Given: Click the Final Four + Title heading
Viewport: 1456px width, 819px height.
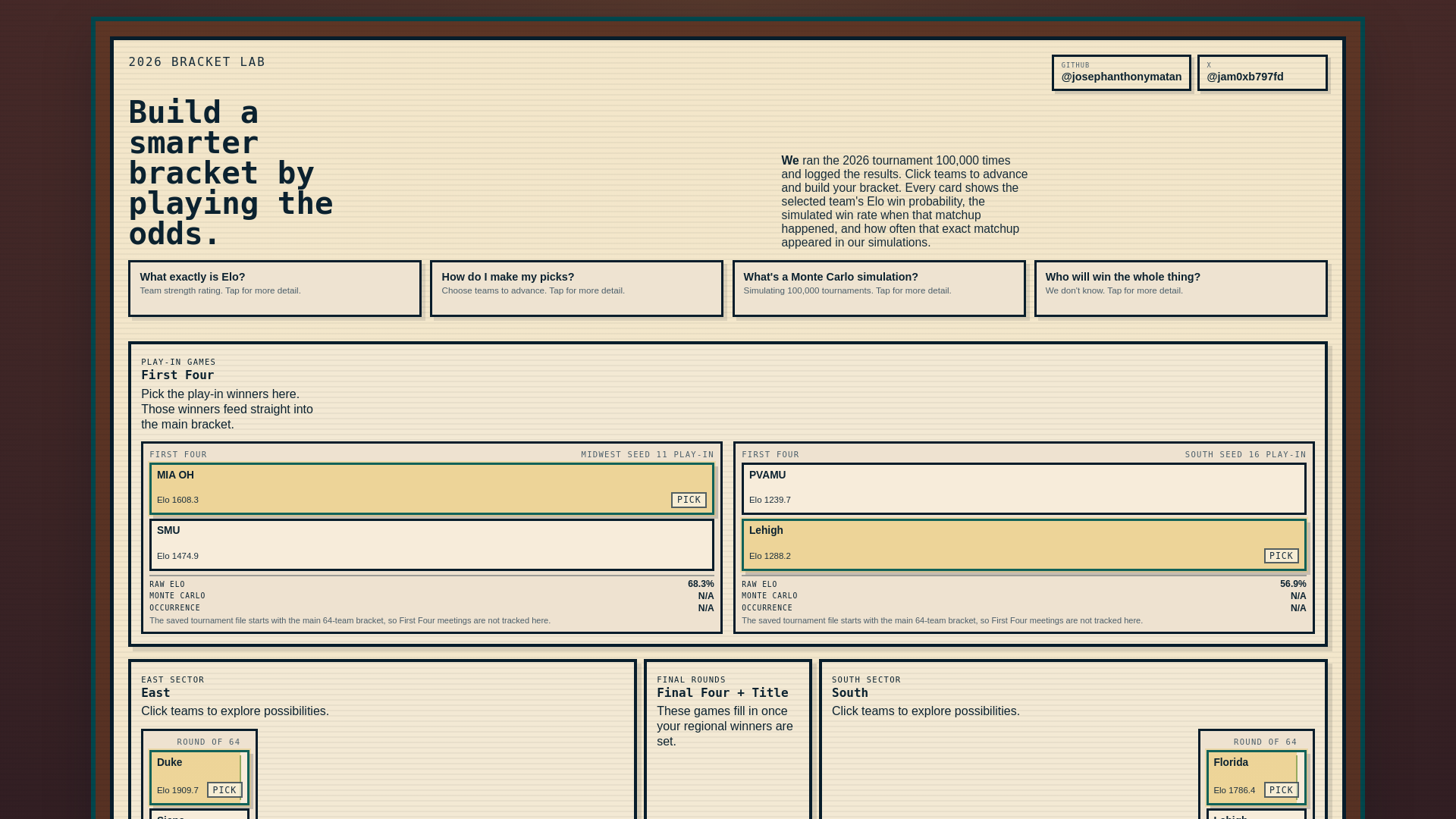Looking at the screenshot, I should click(x=722, y=693).
